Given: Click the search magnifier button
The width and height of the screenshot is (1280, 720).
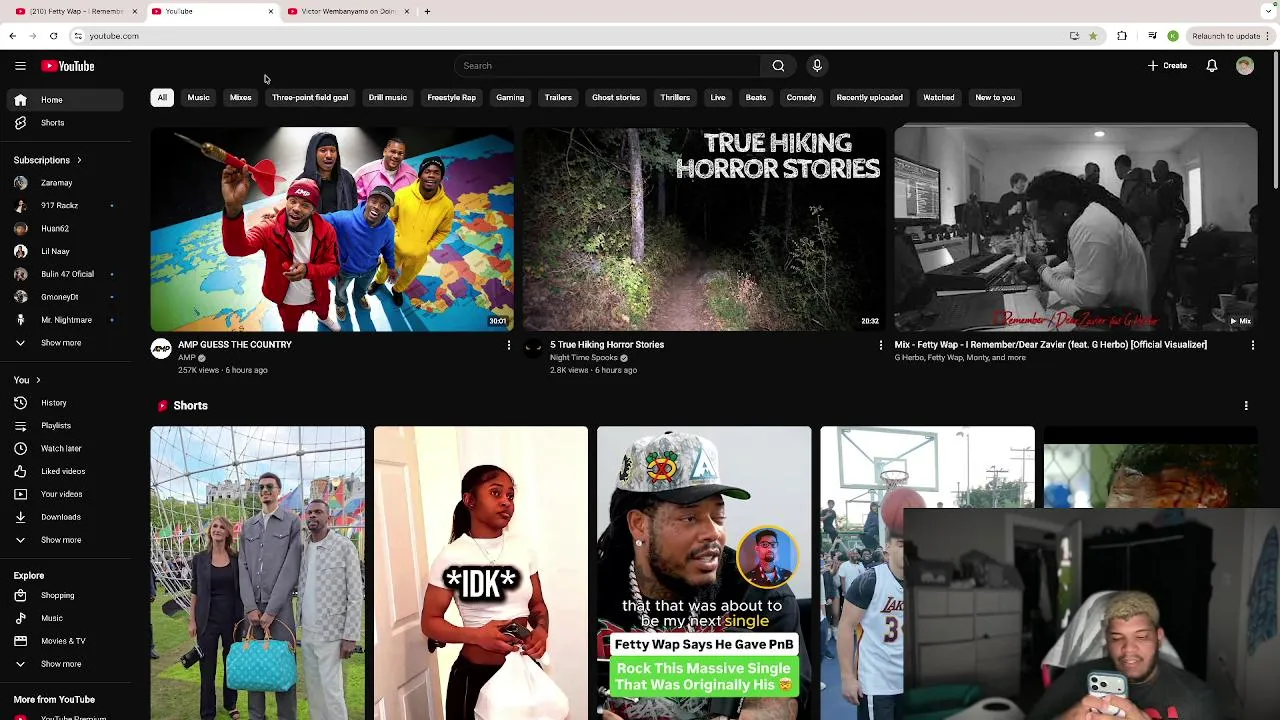Looking at the screenshot, I should pyautogui.click(x=778, y=66).
